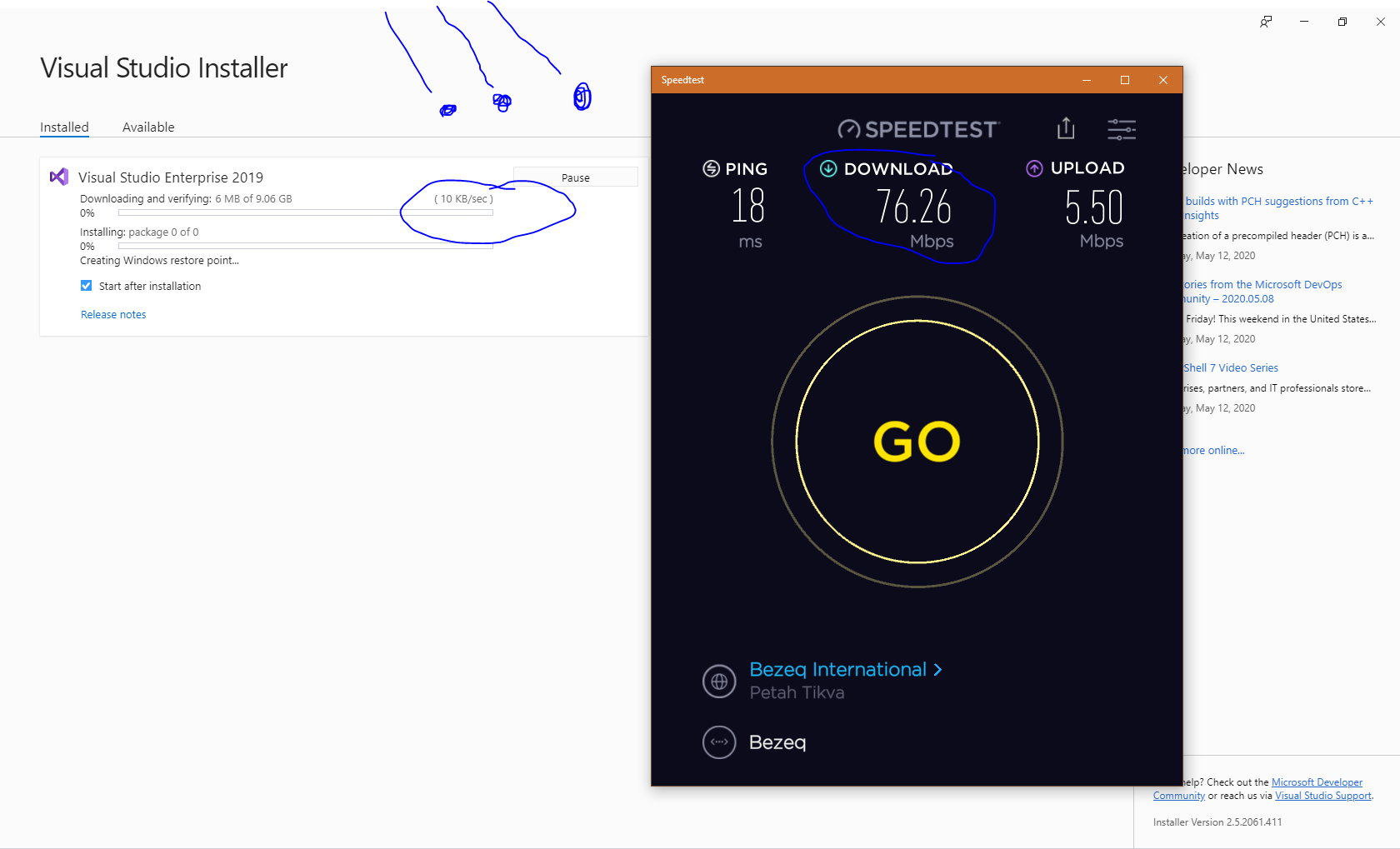The height and width of the screenshot is (849, 1400).
Task: Minimize the Speedtest window
Action: tap(1087, 80)
